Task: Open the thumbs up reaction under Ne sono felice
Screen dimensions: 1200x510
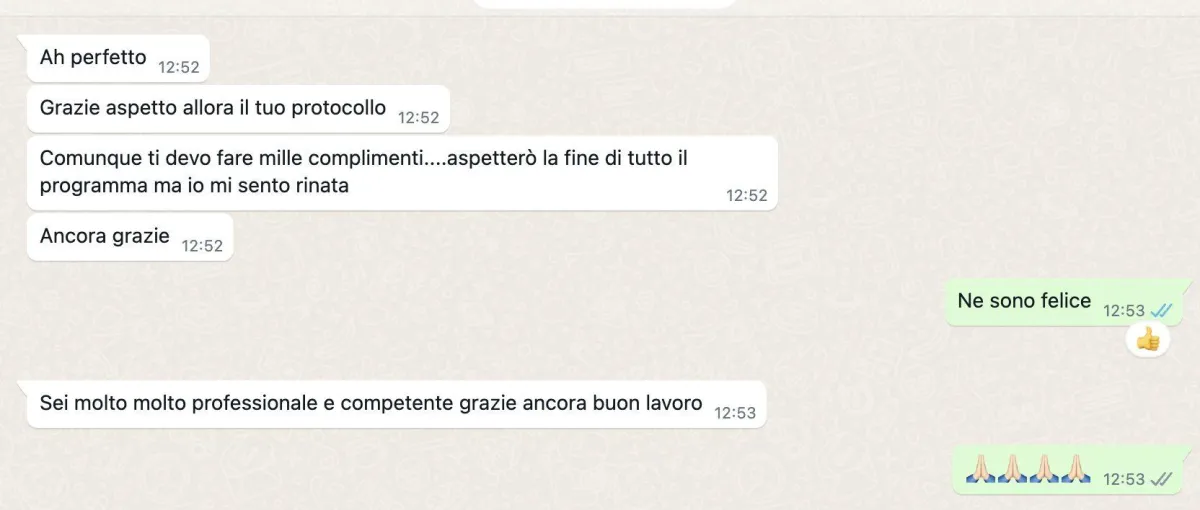Action: point(1147,340)
